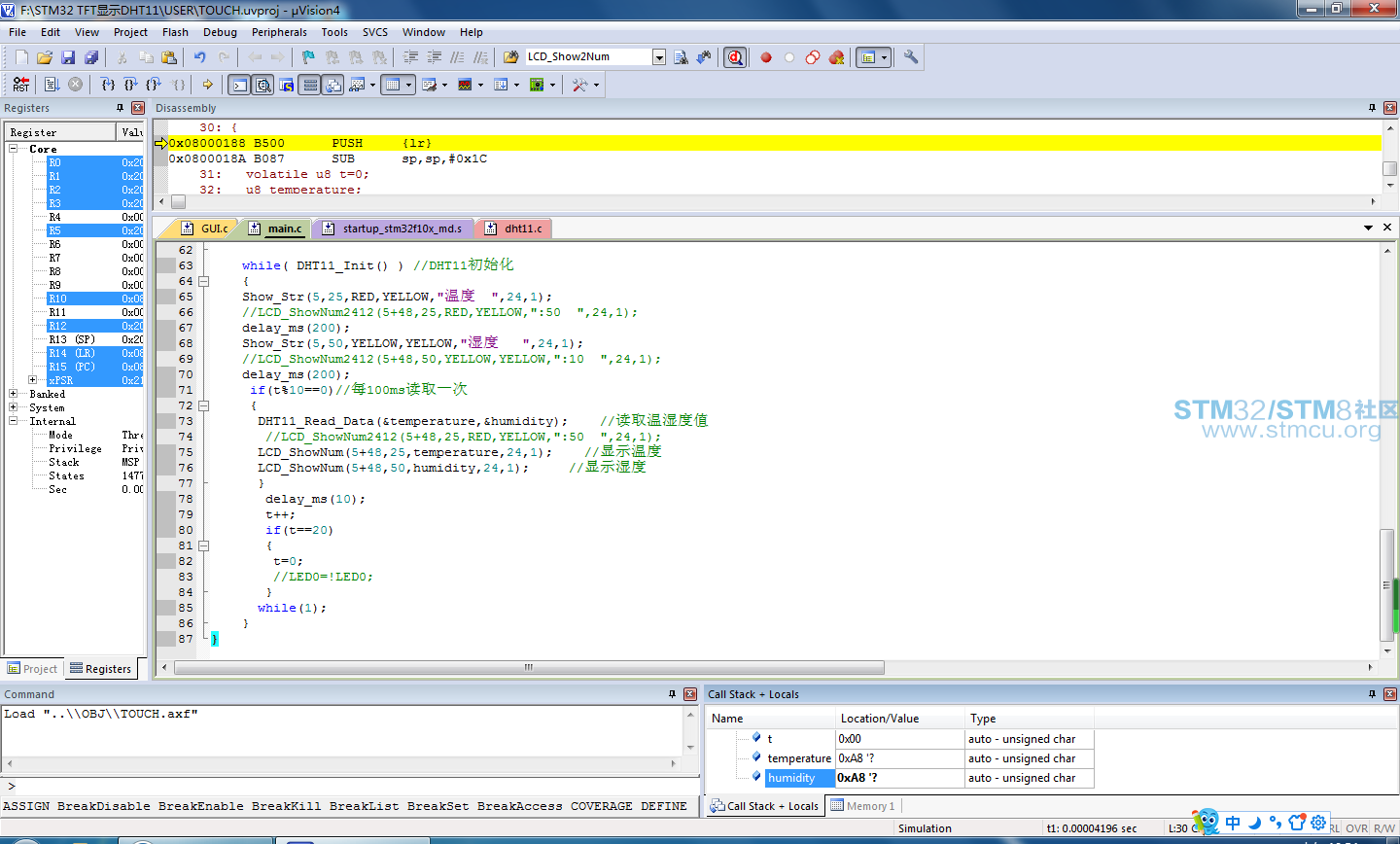Click the Step Over braces icon
The width and height of the screenshot is (1400, 844).
click(x=130, y=85)
